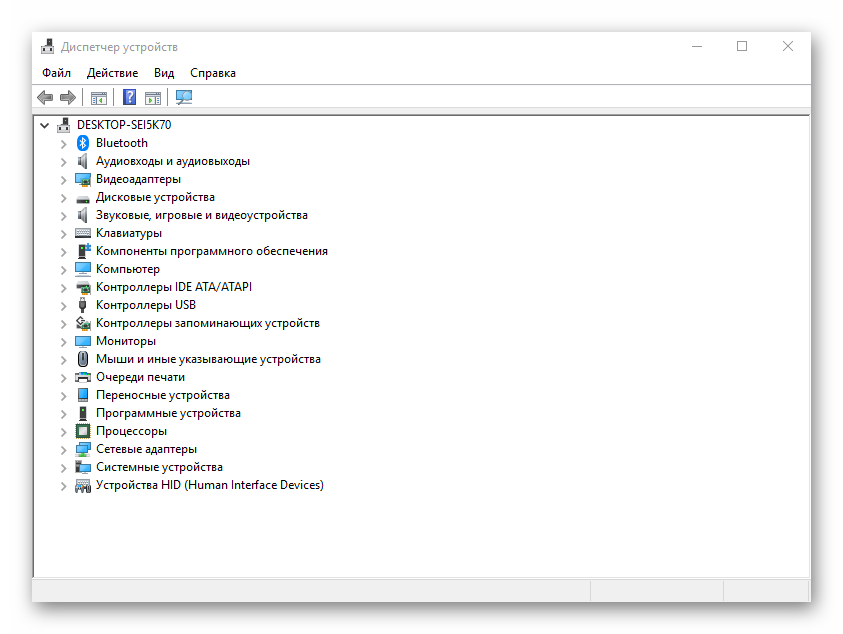This screenshot has height=634, width=843.
Task: Click the show/hide console tree toolbar icon
Action: pos(99,98)
